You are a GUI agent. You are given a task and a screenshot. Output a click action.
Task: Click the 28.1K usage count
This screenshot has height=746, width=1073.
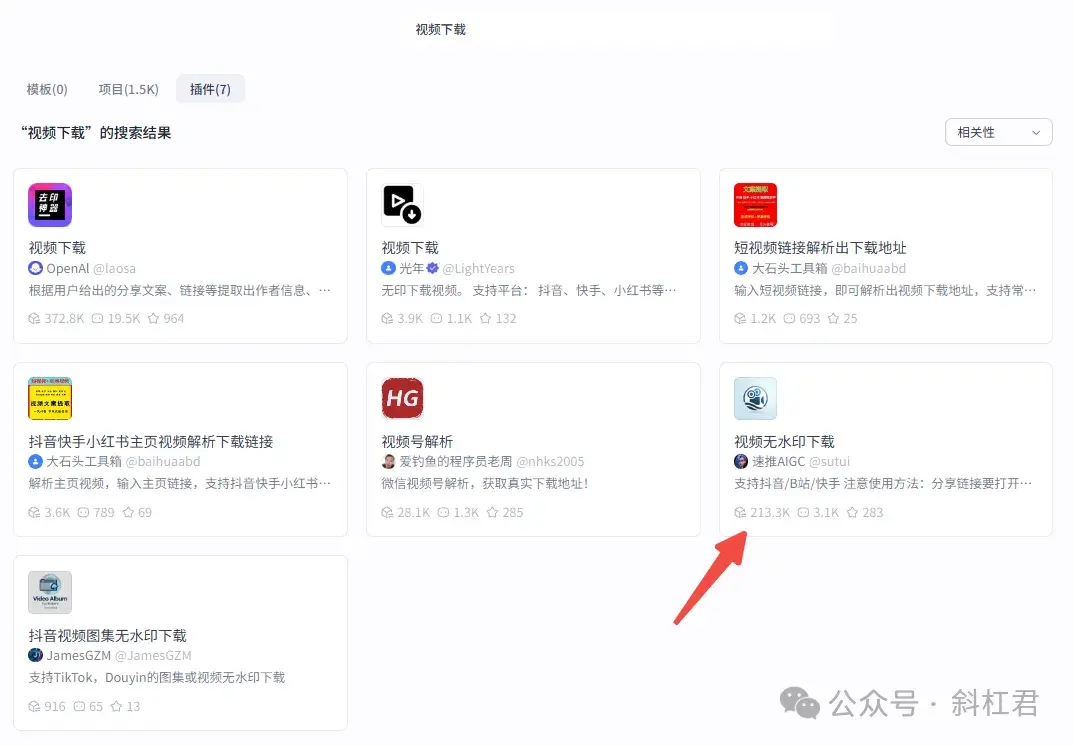(x=413, y=512)
